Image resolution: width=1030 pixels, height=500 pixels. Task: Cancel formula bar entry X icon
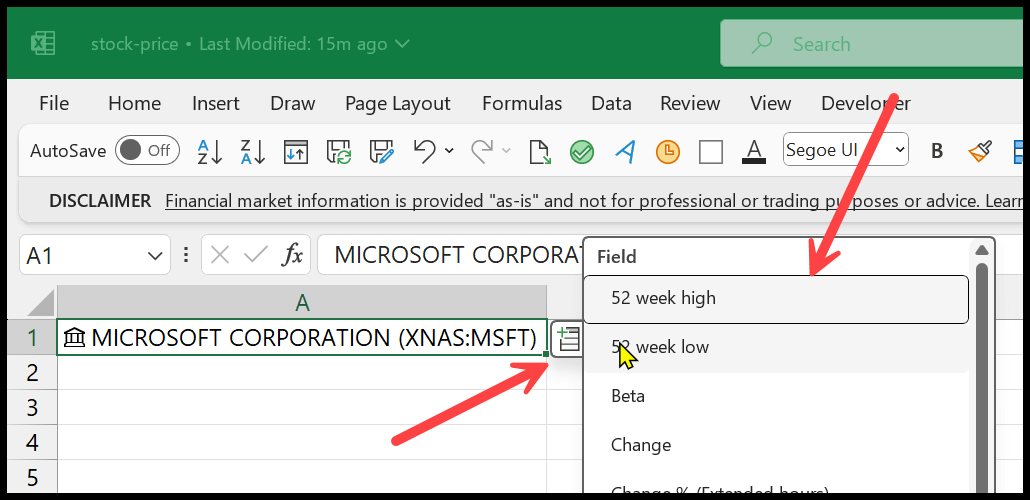coord(219,255)
